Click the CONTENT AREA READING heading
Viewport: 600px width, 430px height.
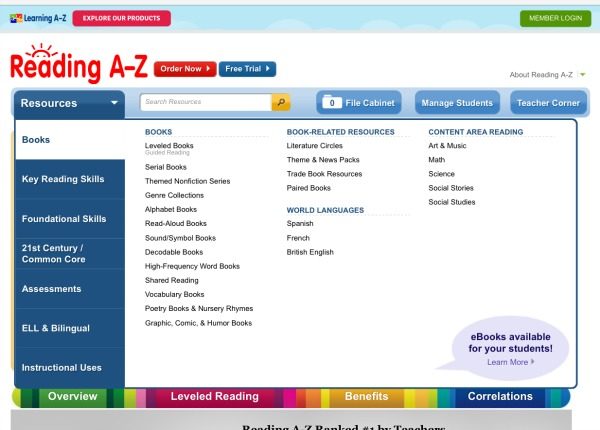(x=476, y=132)
